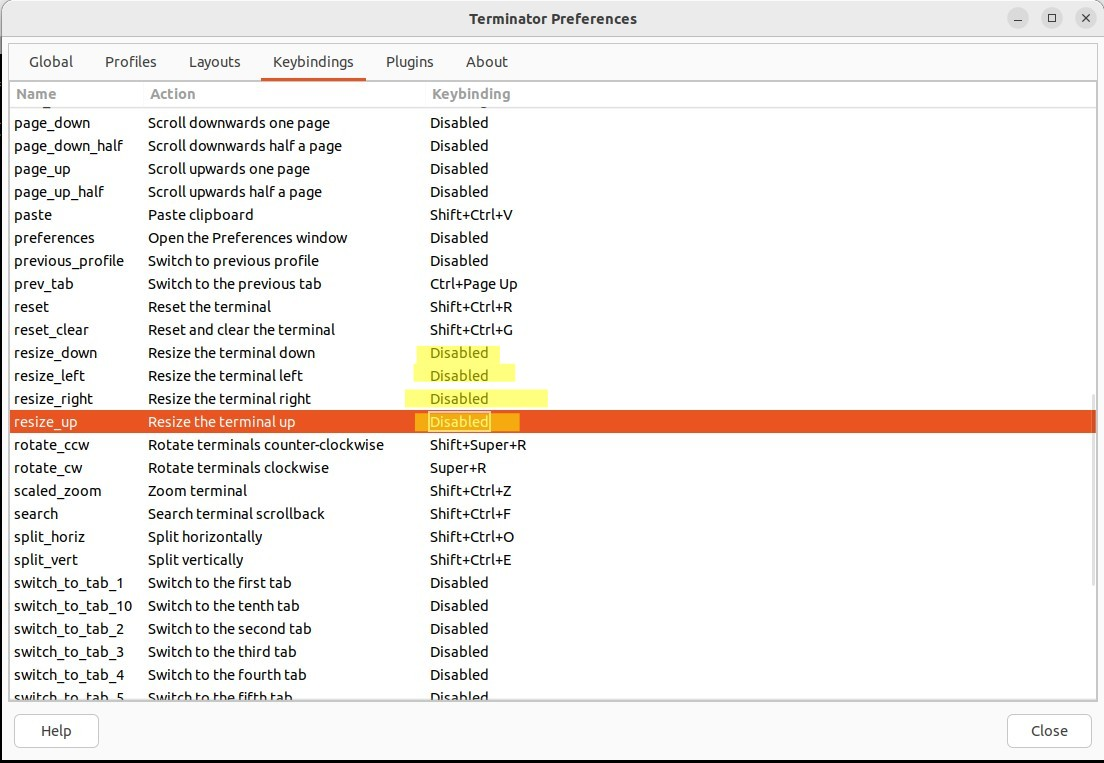
Task: Click the Disabled keybinding for preferences
Action: pyautogui.click(x=459, y=237)
